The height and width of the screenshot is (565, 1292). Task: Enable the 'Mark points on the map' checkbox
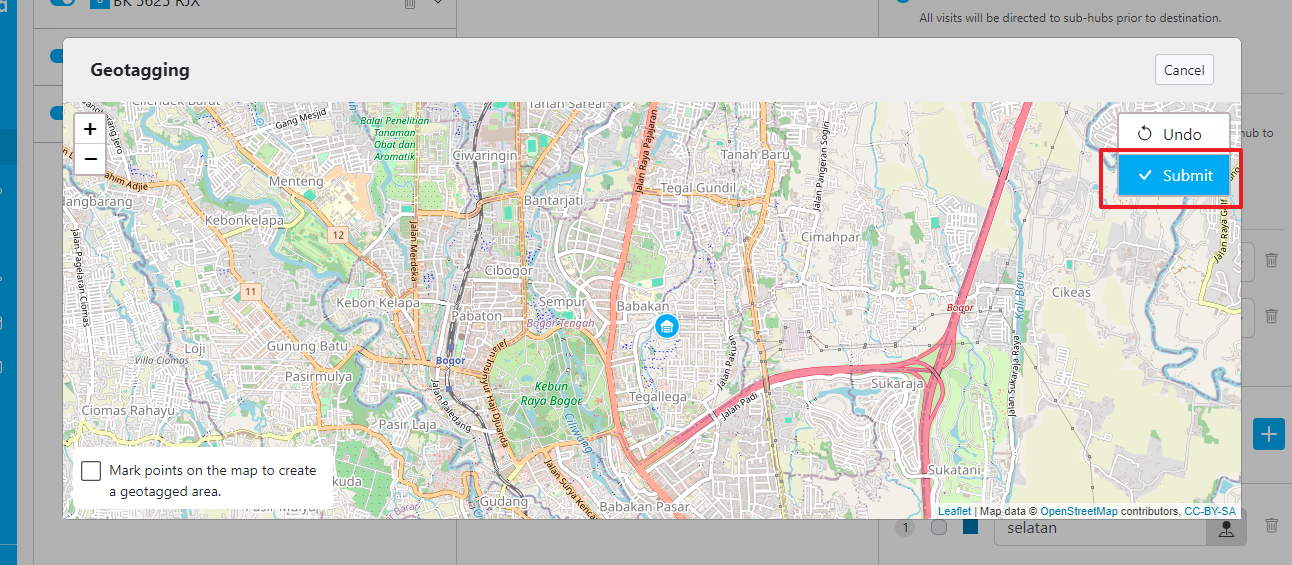click(x=92, y=471)
